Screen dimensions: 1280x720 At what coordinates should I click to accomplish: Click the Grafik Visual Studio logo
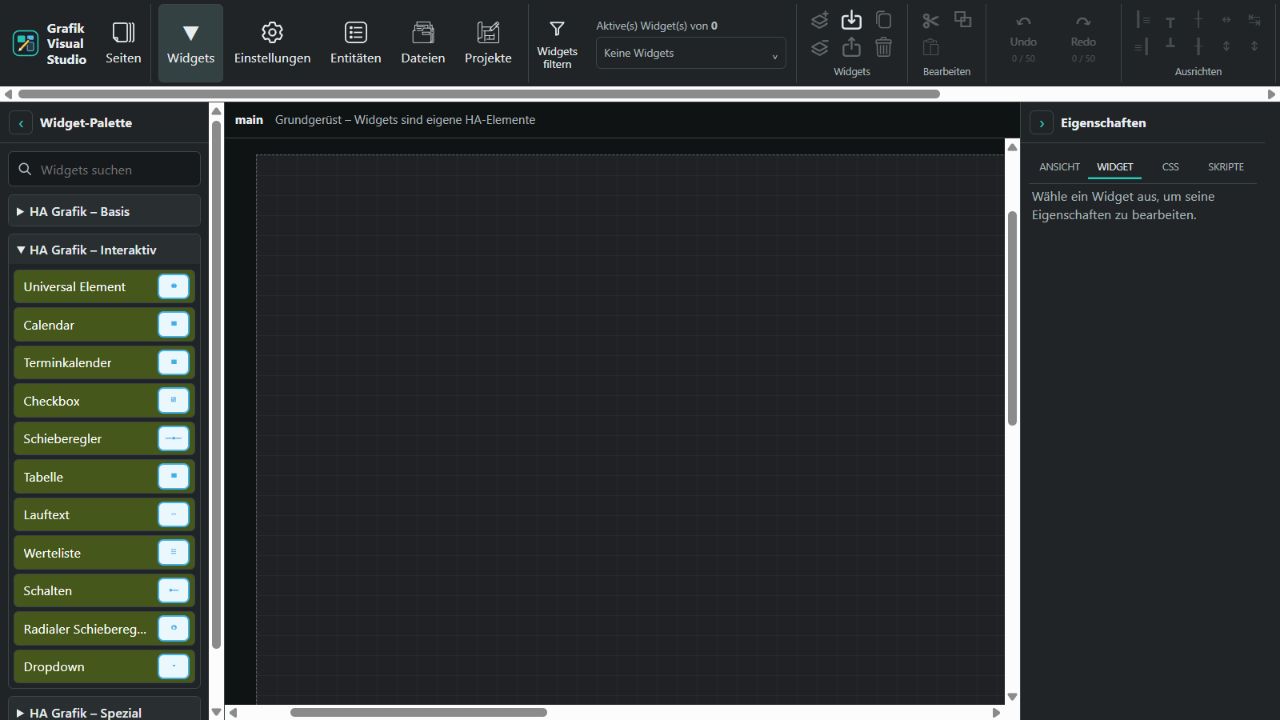click(x=24, y=43)
